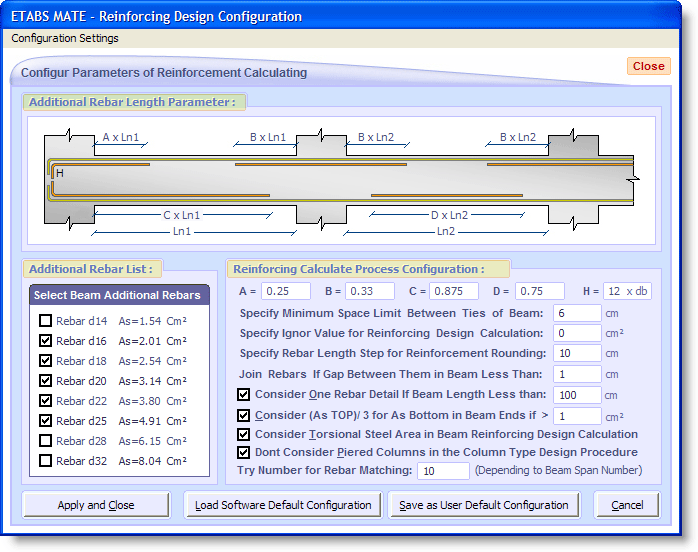698x552 pixels.
Task: Disable Dont Consider Piered Columns option
Action: coord(244,452)
